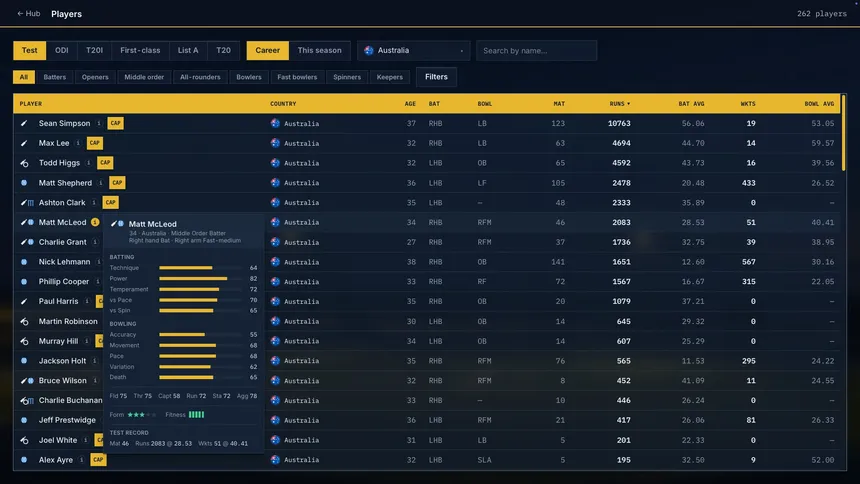Click the flag icon in country selector
This screenshot has height=484, width=860.
click(369, 50)
